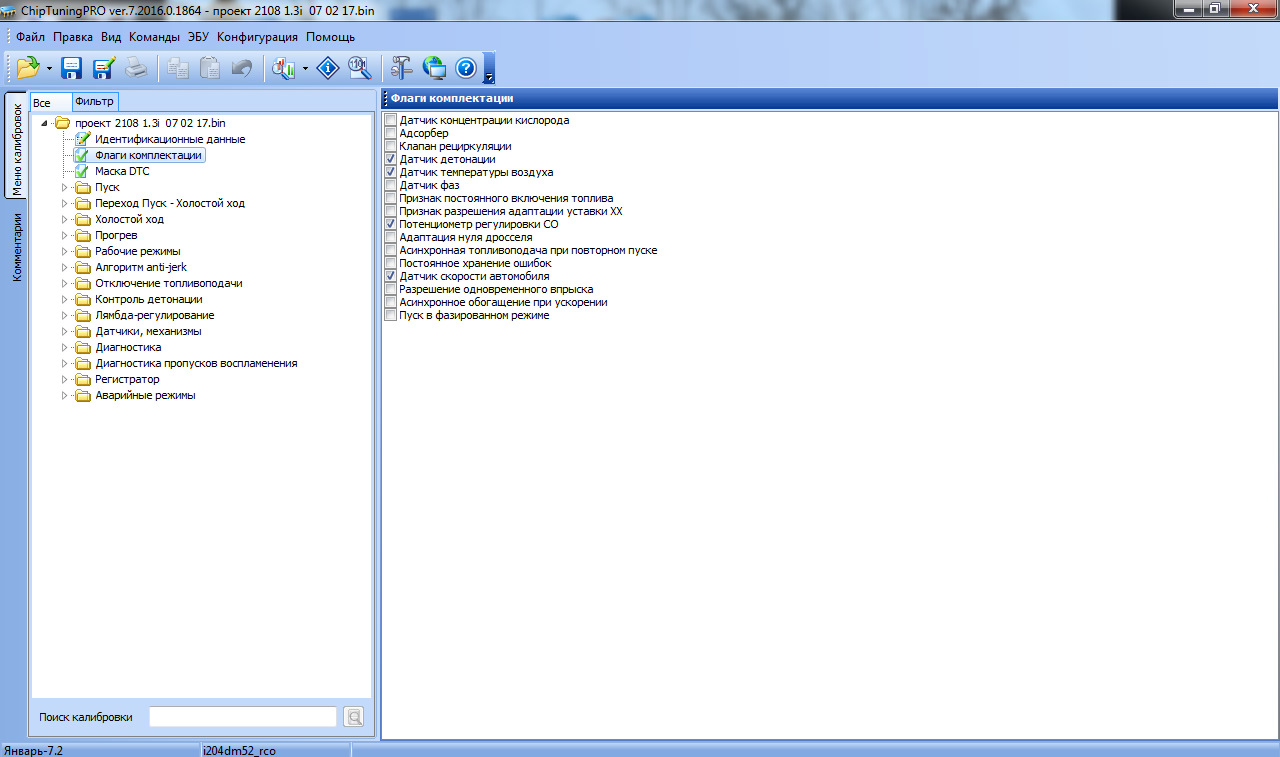Viewport: 1280px width, 757px height.
Task: Uncheck Датчик температуры воздуха checkbox
Action: coord(391,172)
